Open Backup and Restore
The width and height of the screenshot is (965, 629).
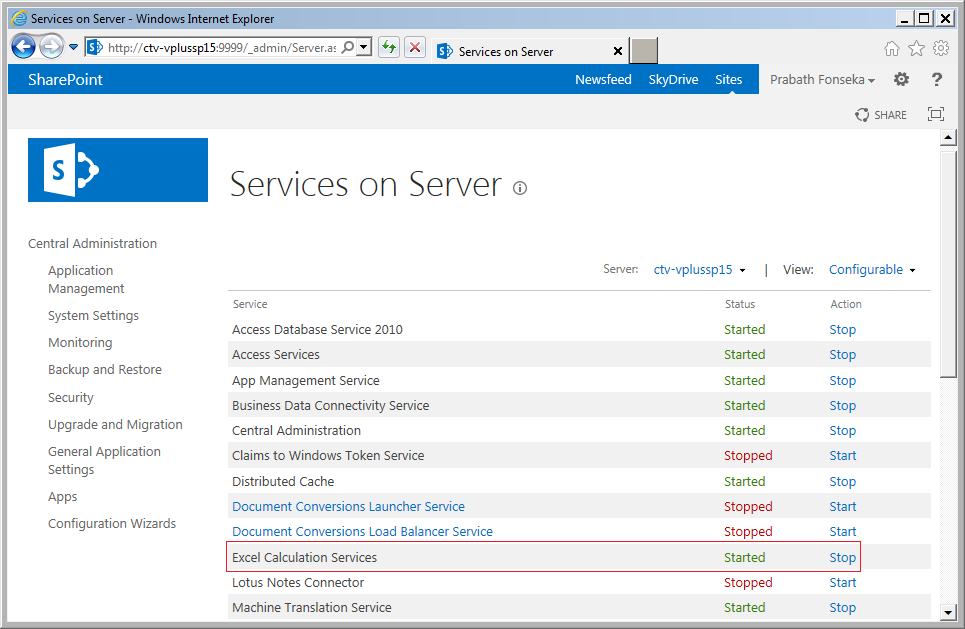(105, 369)
